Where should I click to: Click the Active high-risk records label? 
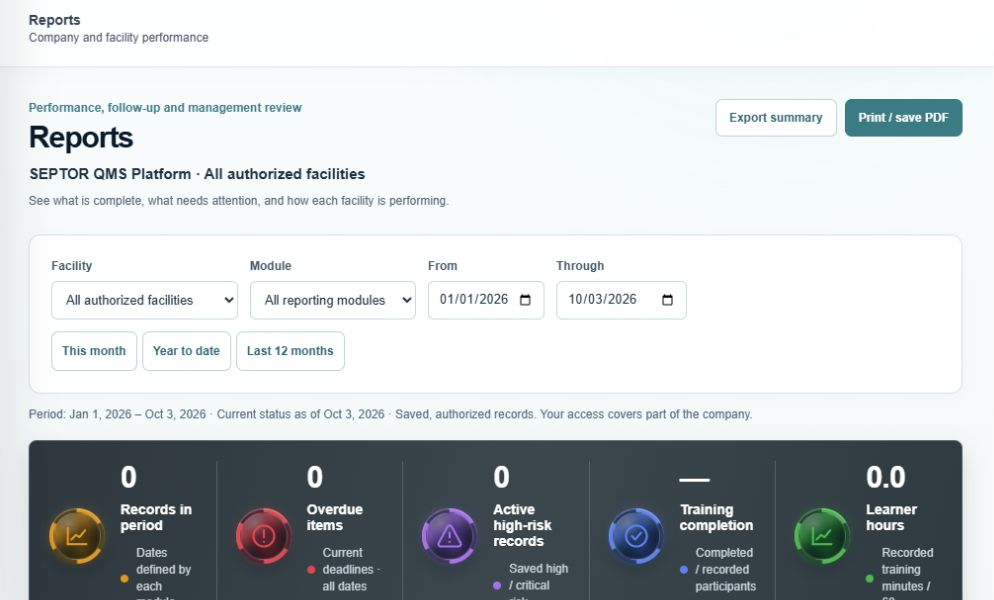(x=522, y=525)
